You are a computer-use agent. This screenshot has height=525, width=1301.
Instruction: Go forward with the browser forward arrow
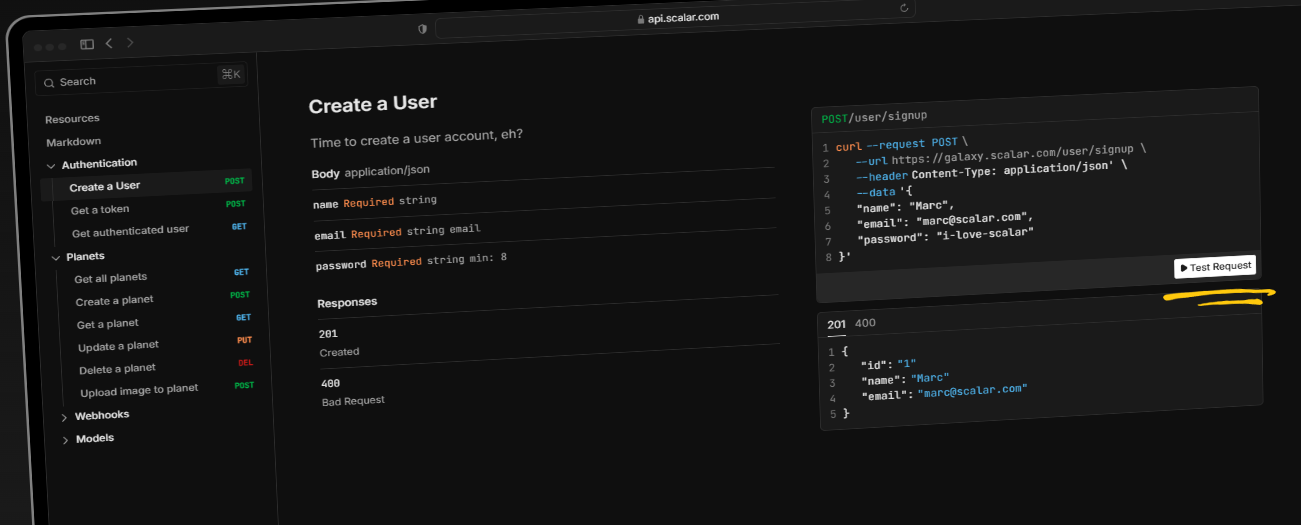pyautogui.click(x=130, y=42)
